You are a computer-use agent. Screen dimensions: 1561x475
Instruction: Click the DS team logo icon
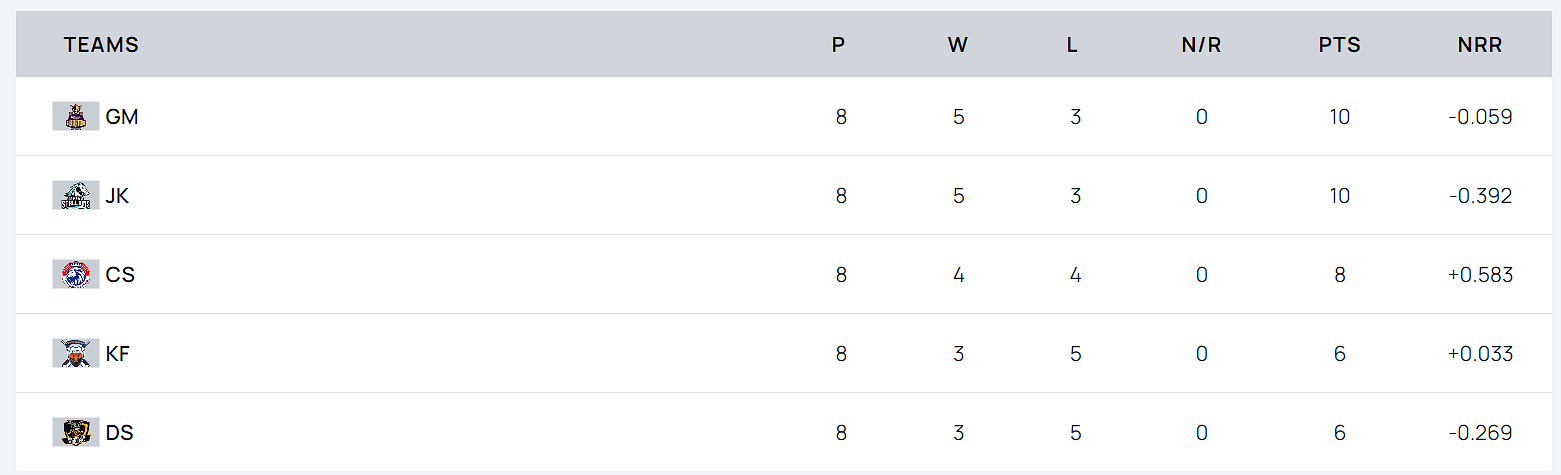click(76, 433)
